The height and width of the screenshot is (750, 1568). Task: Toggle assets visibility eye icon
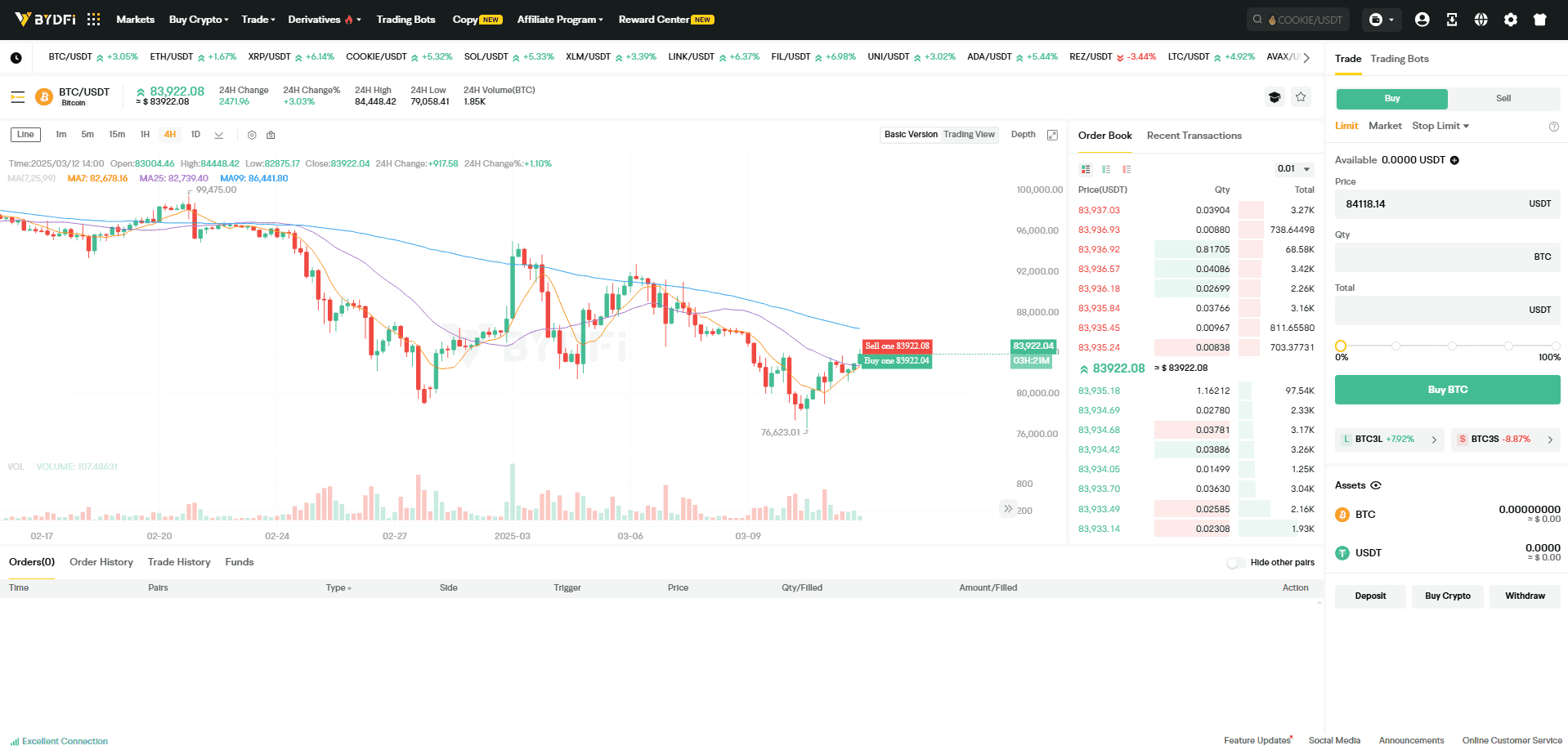click(1376, 485)
